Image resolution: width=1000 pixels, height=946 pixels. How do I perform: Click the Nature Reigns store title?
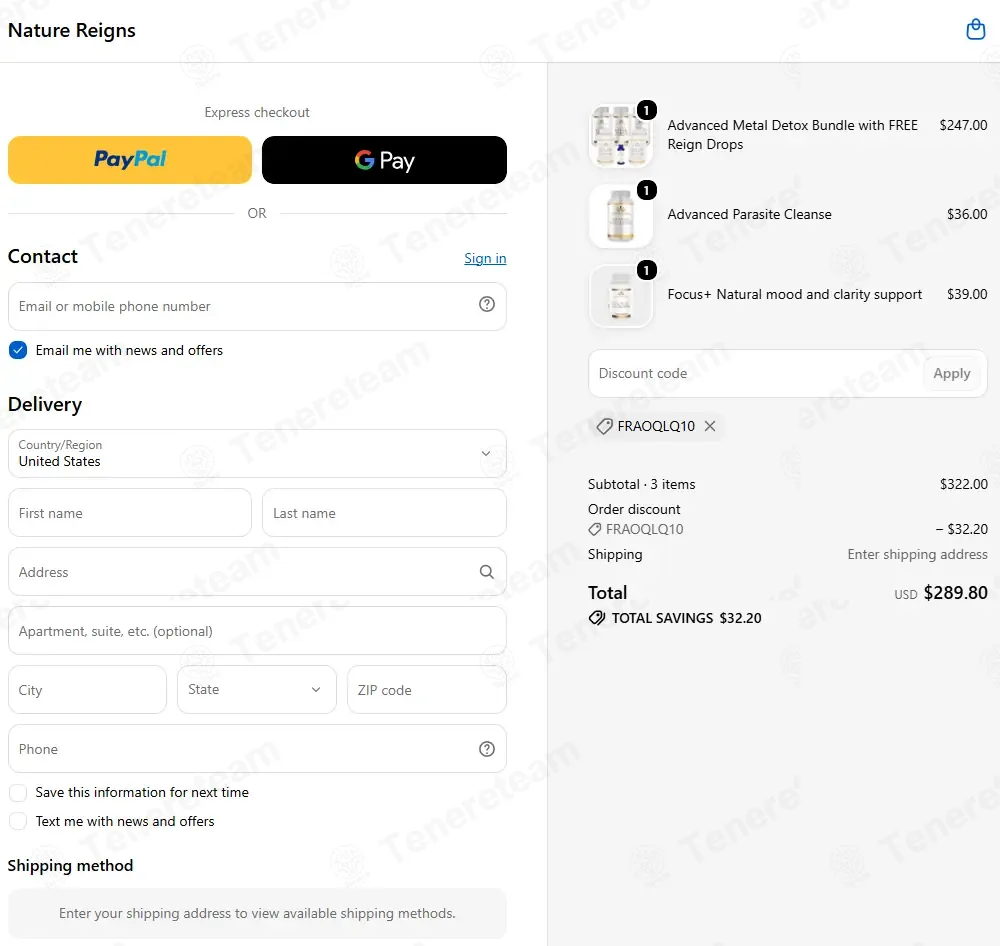click(x=71, y=31)
